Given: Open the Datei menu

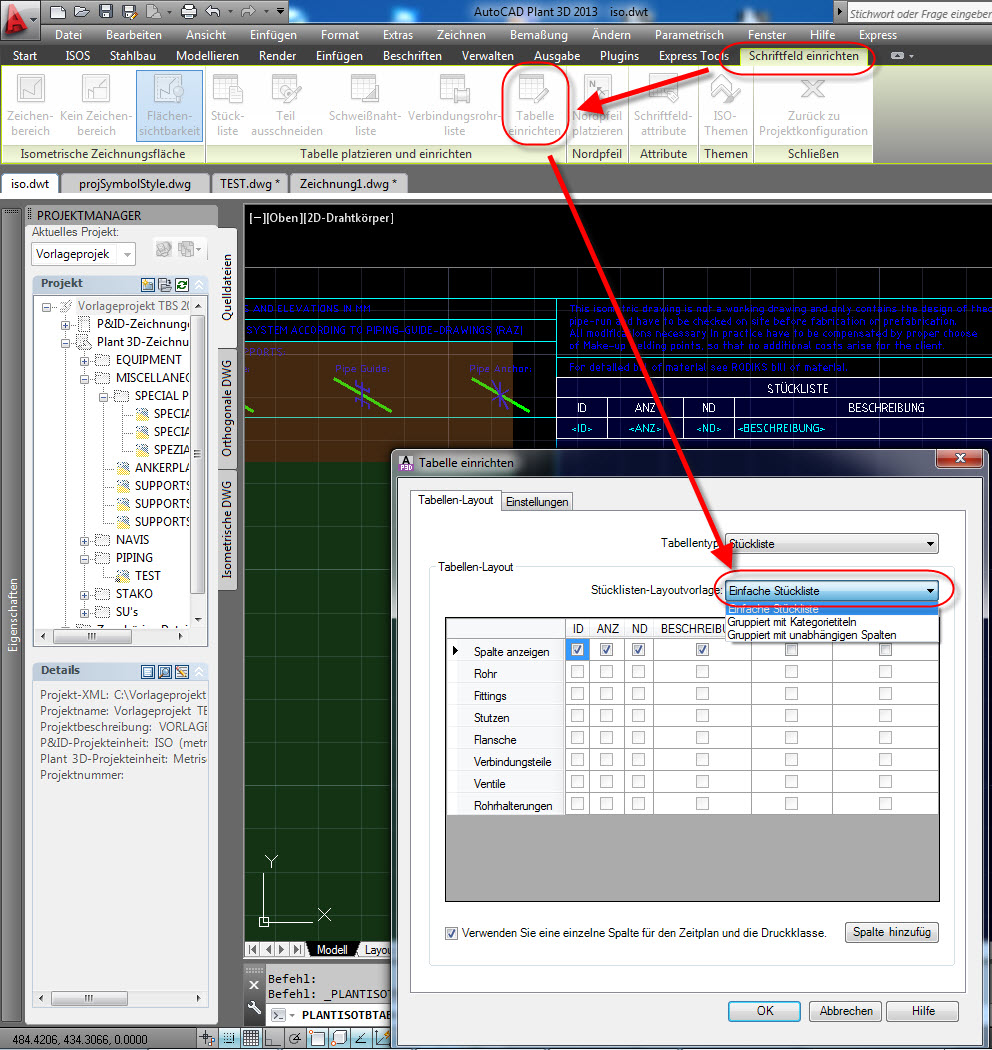Looking at the screenshot, I should [68, 35].
